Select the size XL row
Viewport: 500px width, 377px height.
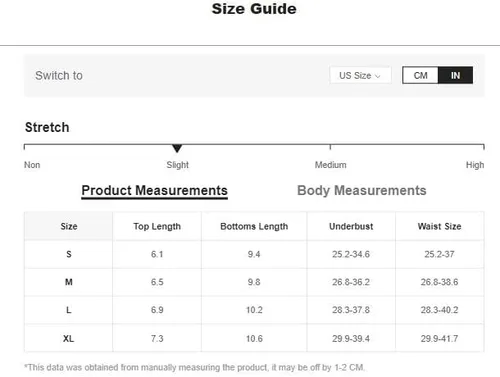coord(254,338)
